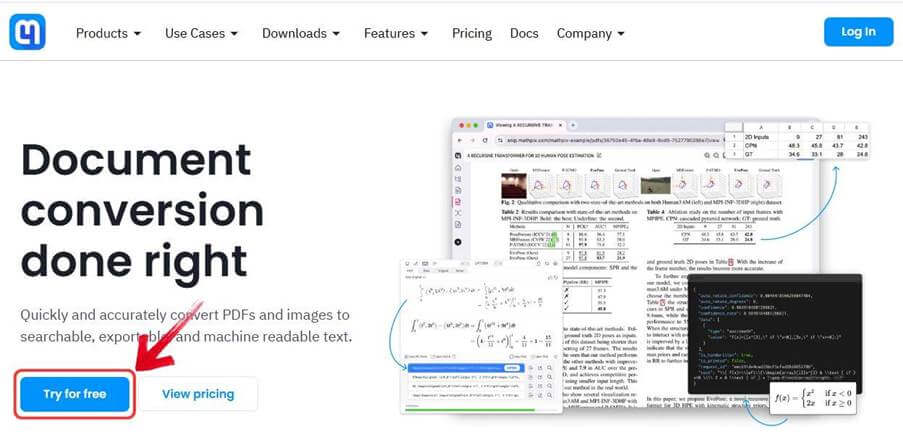
Task: Click the heading 'Document conversion done right'
Action: [142, 210]
